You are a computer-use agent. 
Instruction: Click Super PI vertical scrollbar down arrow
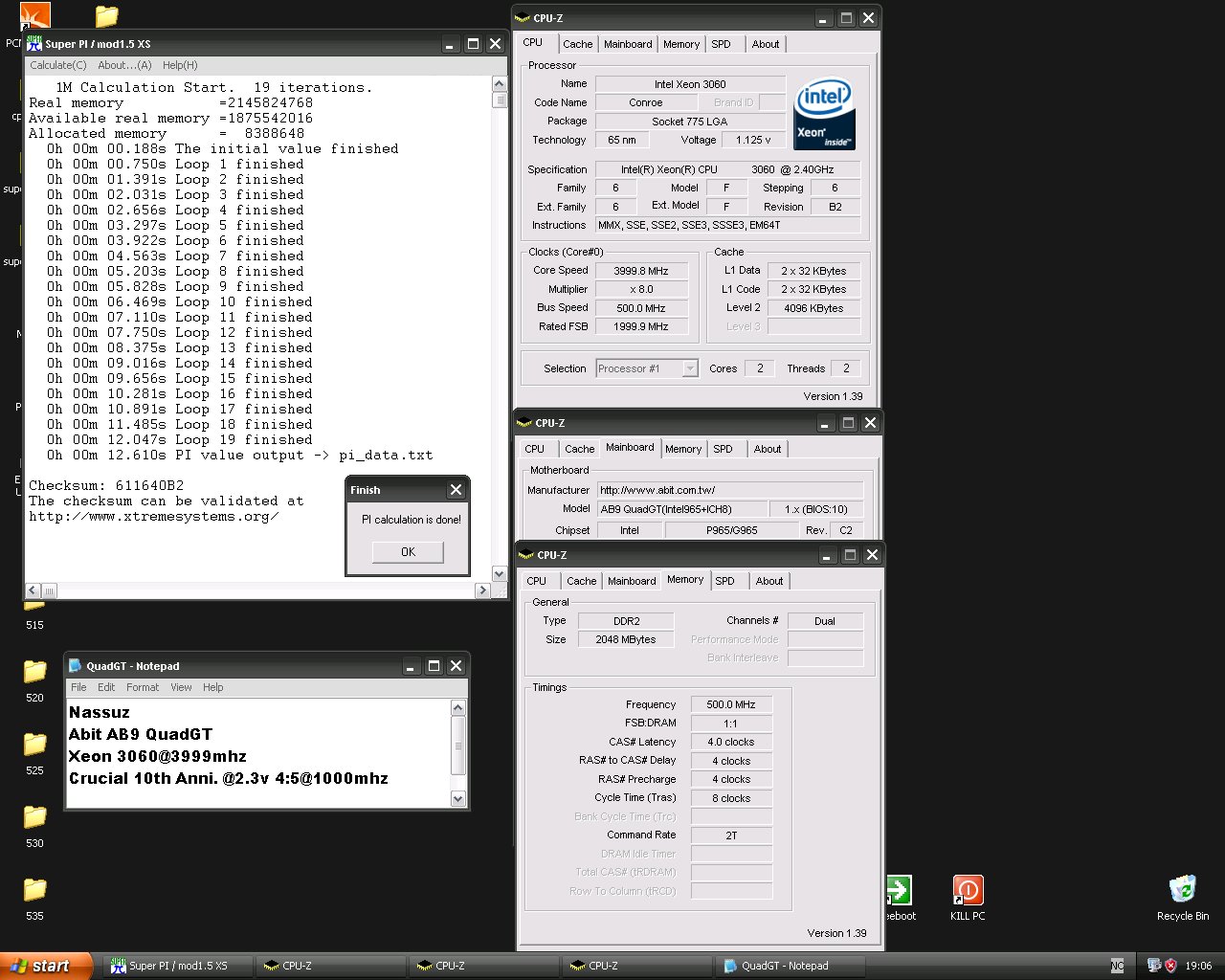point(499,573)
